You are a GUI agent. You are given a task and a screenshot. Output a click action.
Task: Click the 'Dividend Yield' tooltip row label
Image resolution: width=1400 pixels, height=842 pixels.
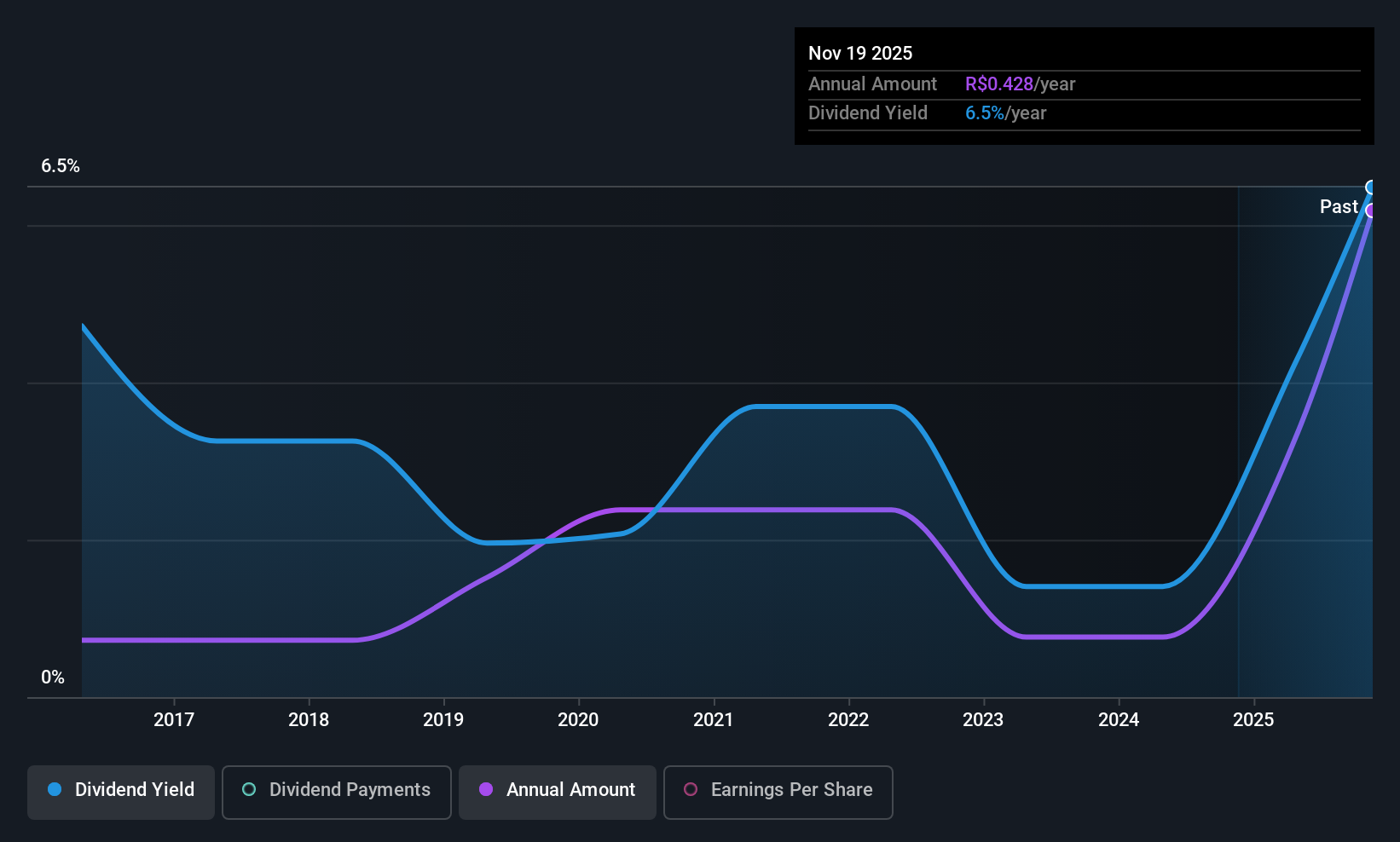pyautogui.click(x=868, y=113)
